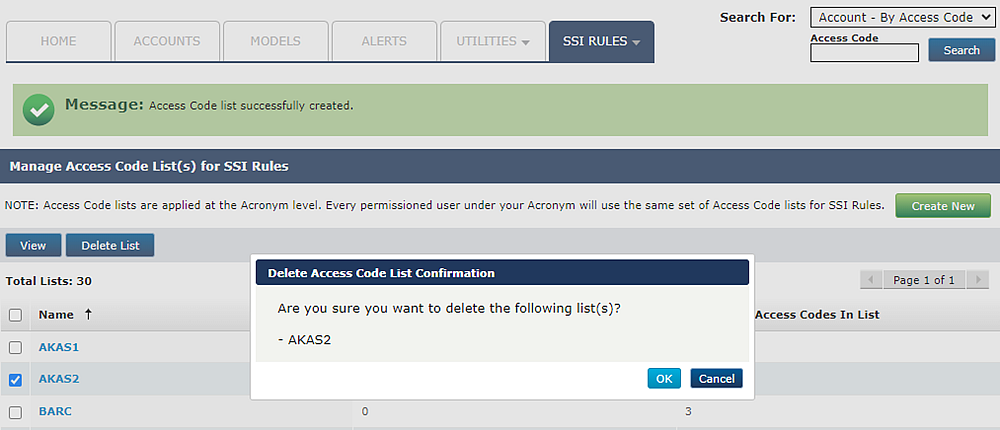This screenshot has height=430, width=1000.
Task: Expand the Utilities menu
Action: point(493,42)
